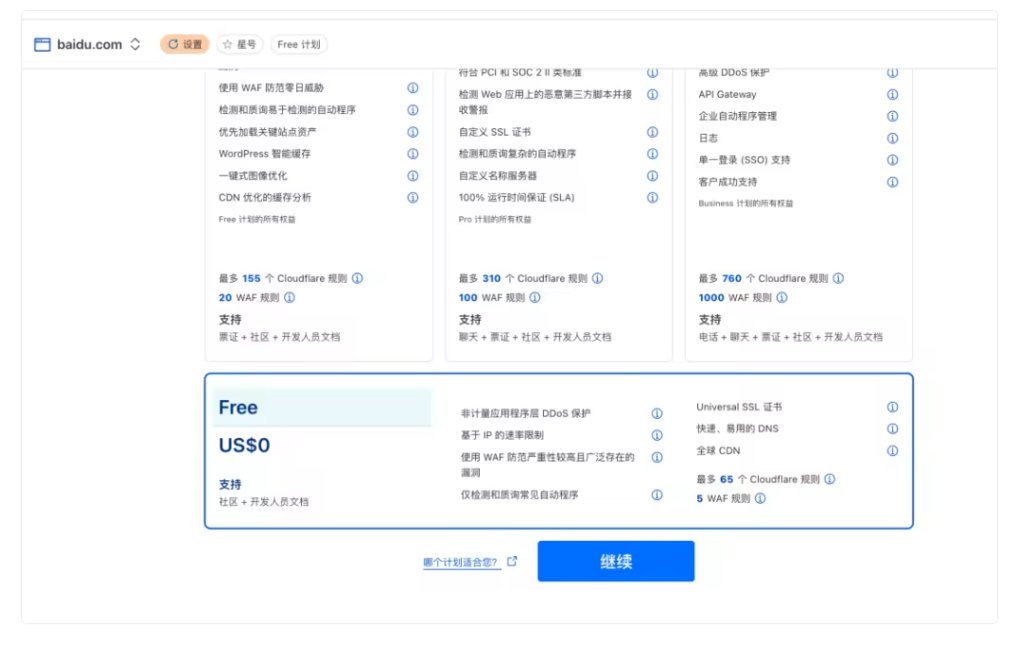Screen dimensions: 1033x652
Task: Show info for 100% 运行时间保证 (SLA)
Action: tap(652, 198)
